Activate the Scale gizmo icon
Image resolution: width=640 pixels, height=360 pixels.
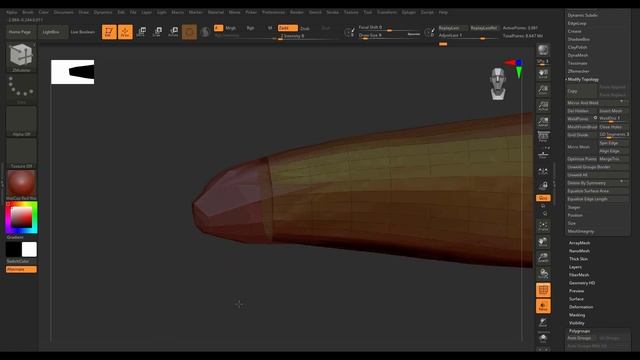pos(157,32)
